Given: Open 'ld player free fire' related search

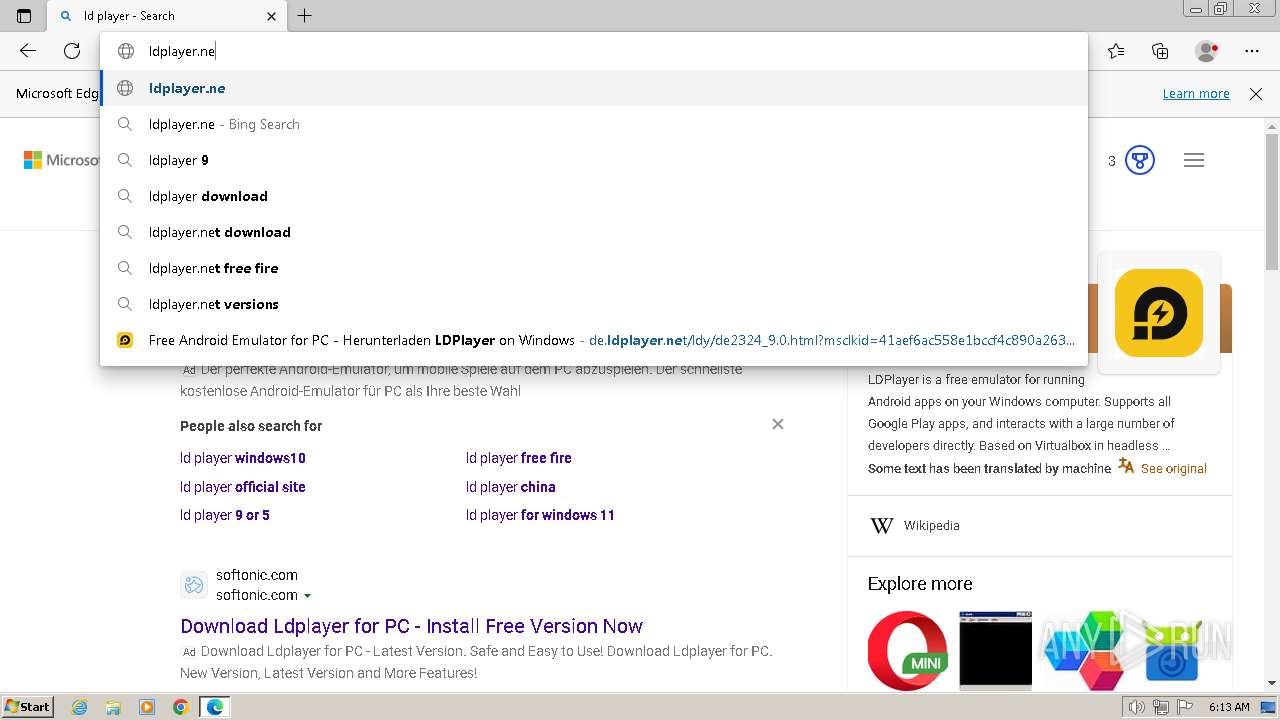Looking at the screenshot, I should tap(519, 458).
